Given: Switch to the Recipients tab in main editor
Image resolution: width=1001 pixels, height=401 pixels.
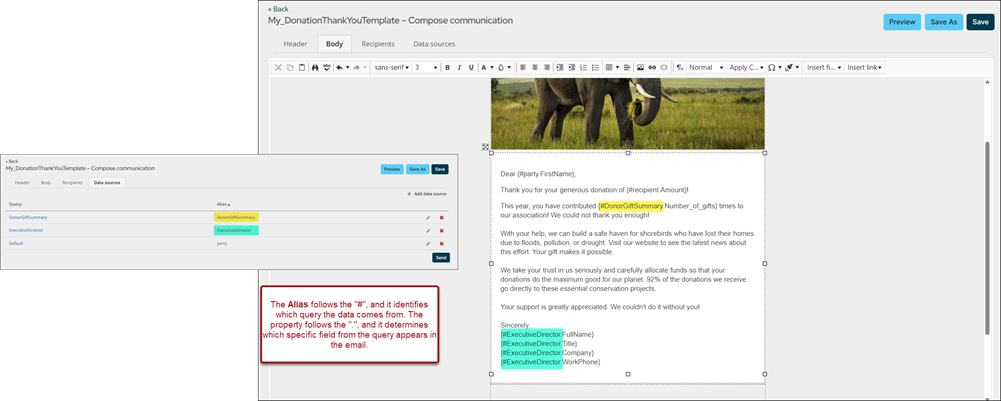Looking at the screenshot, I should point(378,44).
